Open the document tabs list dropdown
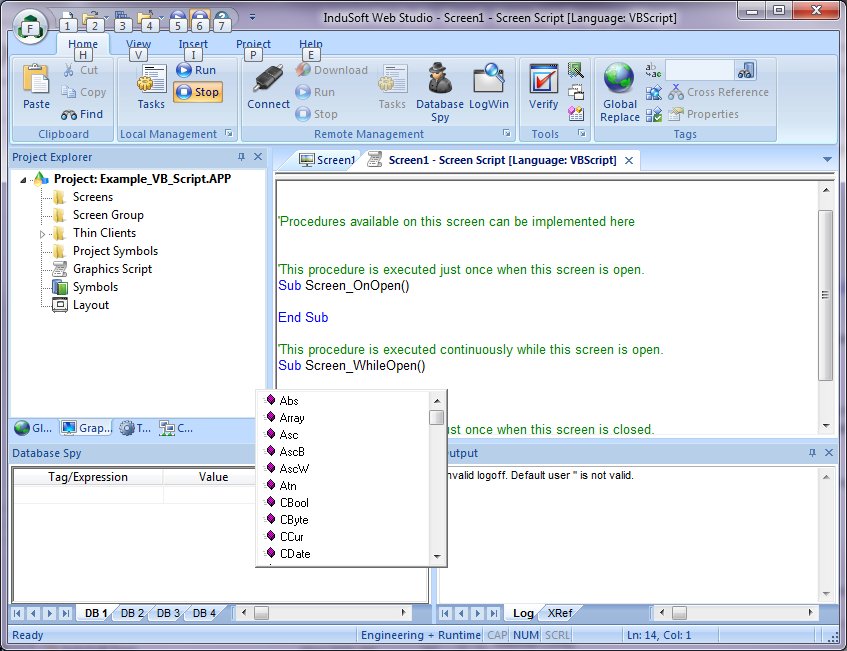This screenshot has height=651, width=847. [827, 159]
